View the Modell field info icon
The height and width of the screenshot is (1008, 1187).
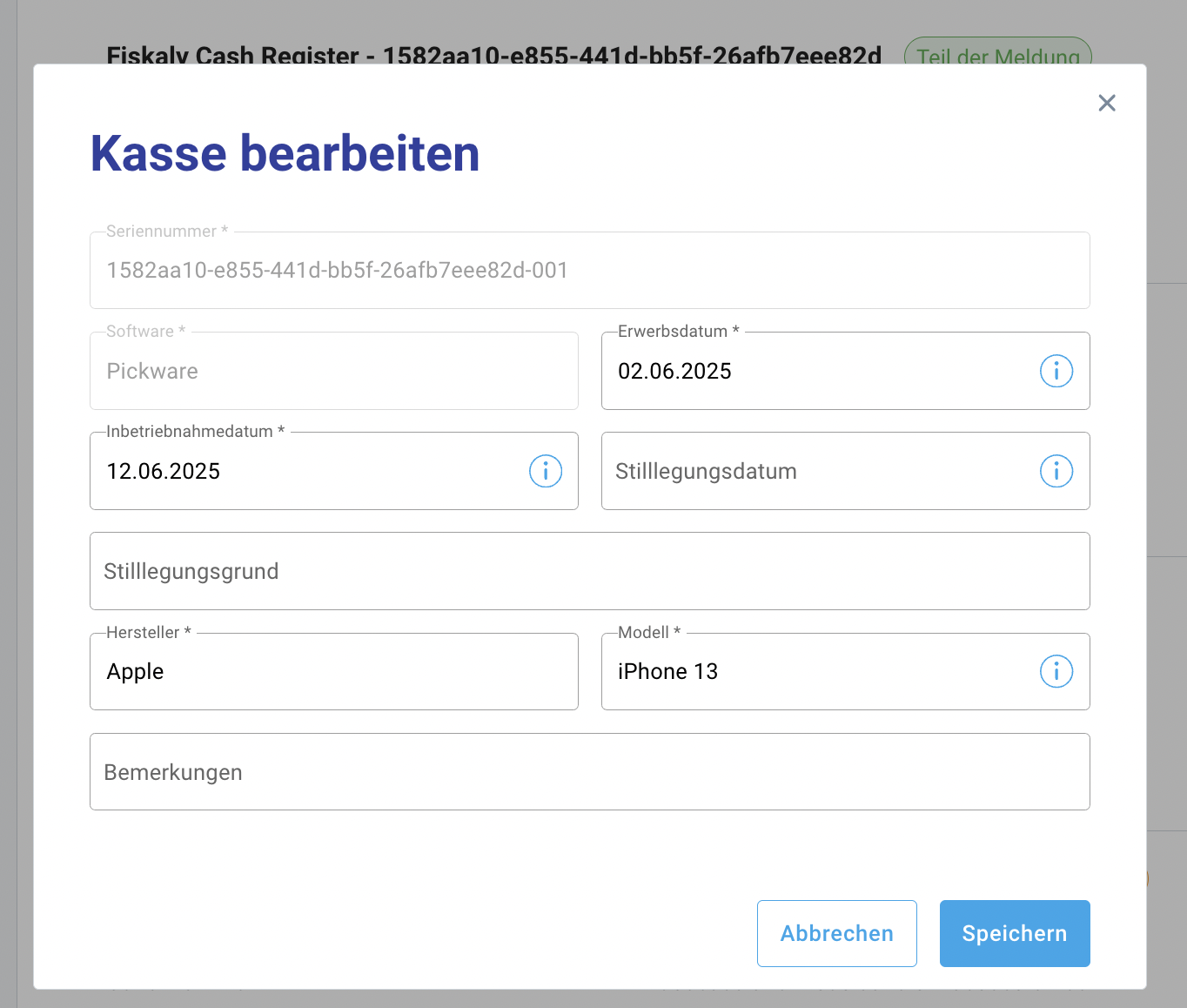click(1056, 672)
